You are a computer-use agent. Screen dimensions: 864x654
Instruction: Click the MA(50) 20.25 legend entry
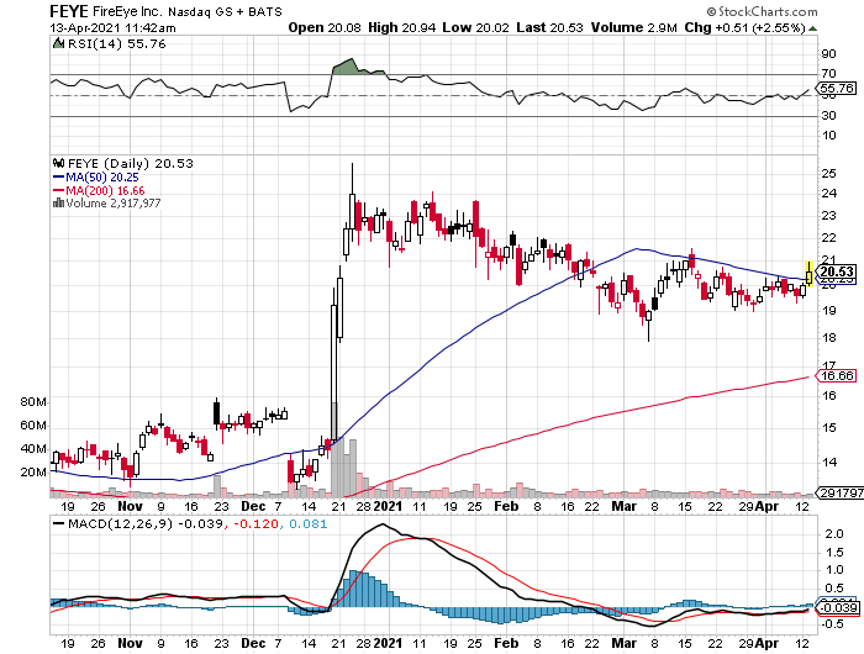click(96, 177)
